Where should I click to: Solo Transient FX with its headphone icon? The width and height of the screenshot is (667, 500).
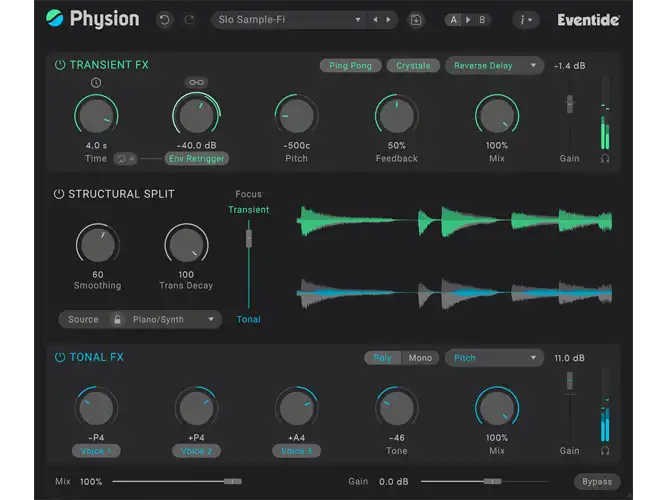(x=605, y=158)
